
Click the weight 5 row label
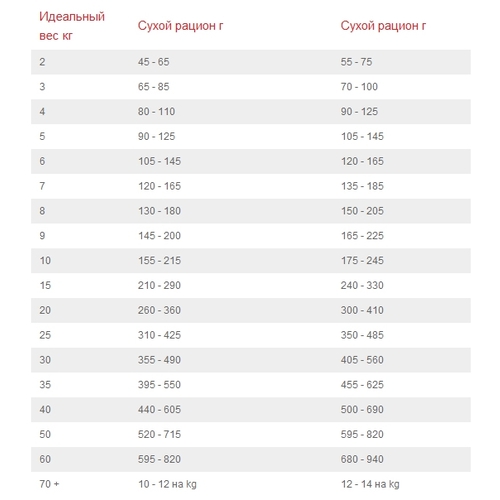42,136
